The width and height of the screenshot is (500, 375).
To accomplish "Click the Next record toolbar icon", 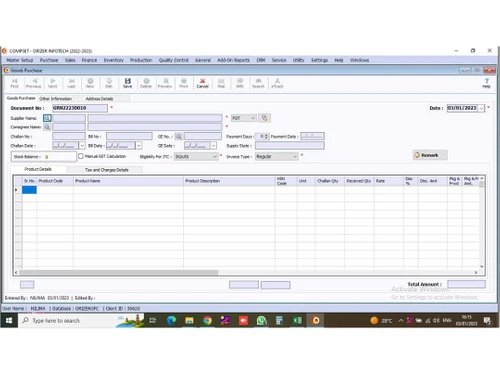I will 53,83.
